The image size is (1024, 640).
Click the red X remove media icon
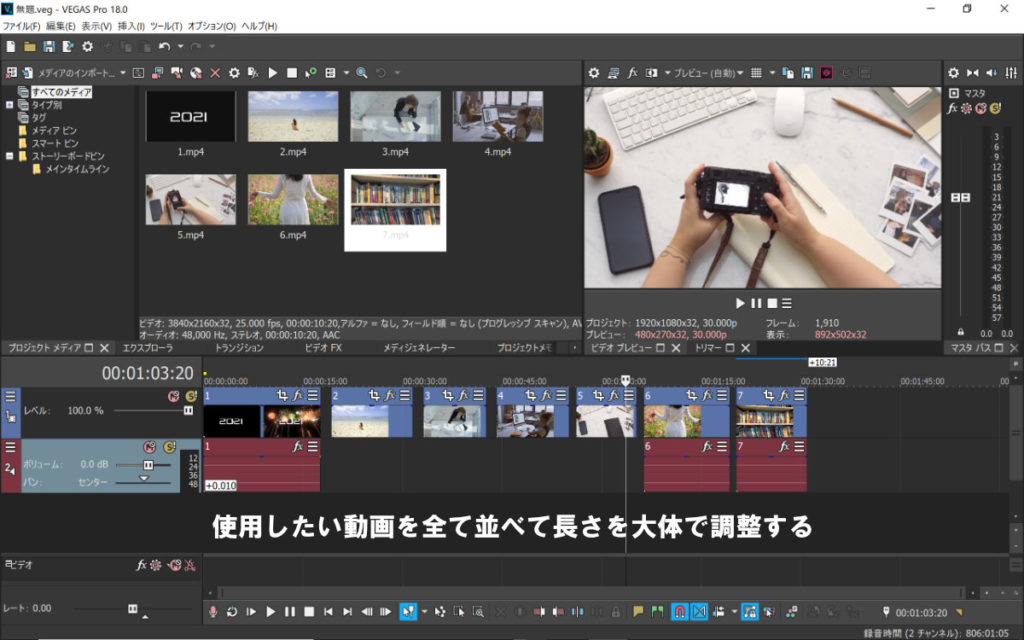pyautogui.click(x=215, y=73)
